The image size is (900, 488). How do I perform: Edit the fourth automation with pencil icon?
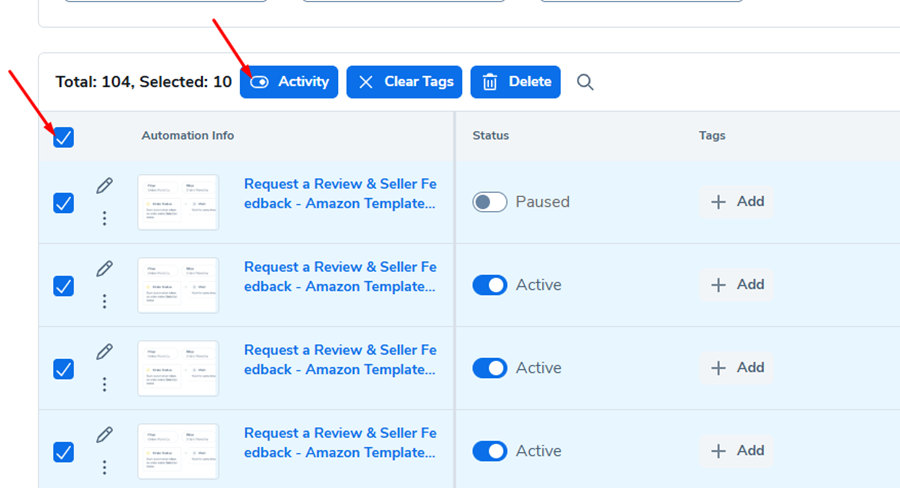[104, 435]
